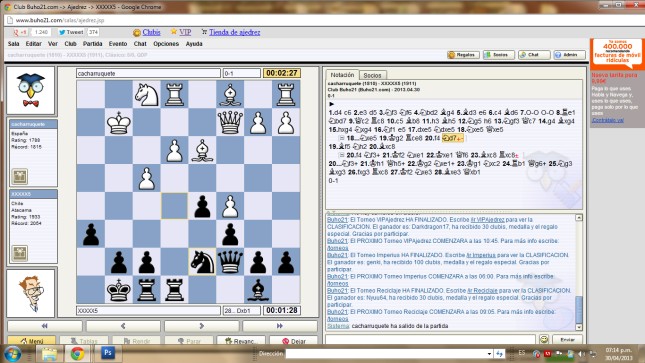The width and height of the screenshot is (645, 363).
Task: Click the board icon in cacharruquete's profile panel
Action: [x=19, y=176]
